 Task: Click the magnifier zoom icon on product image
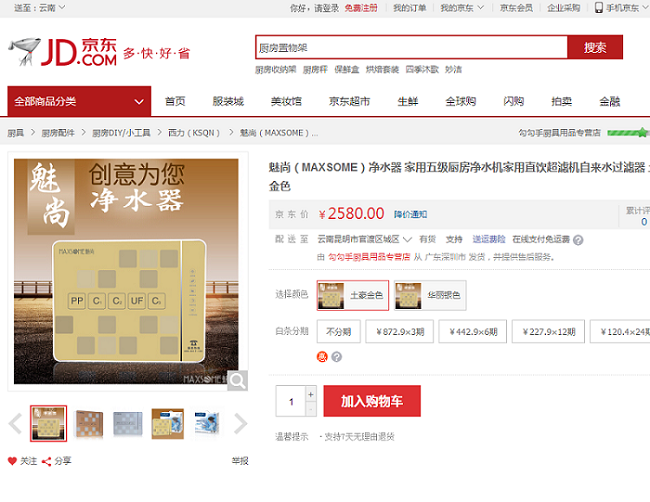tap(238, 381)
